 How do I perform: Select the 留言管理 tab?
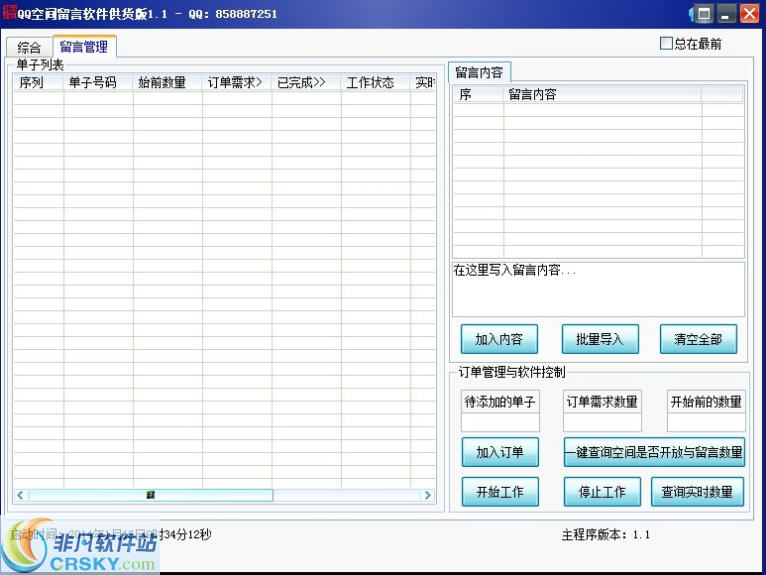[84, 46]
